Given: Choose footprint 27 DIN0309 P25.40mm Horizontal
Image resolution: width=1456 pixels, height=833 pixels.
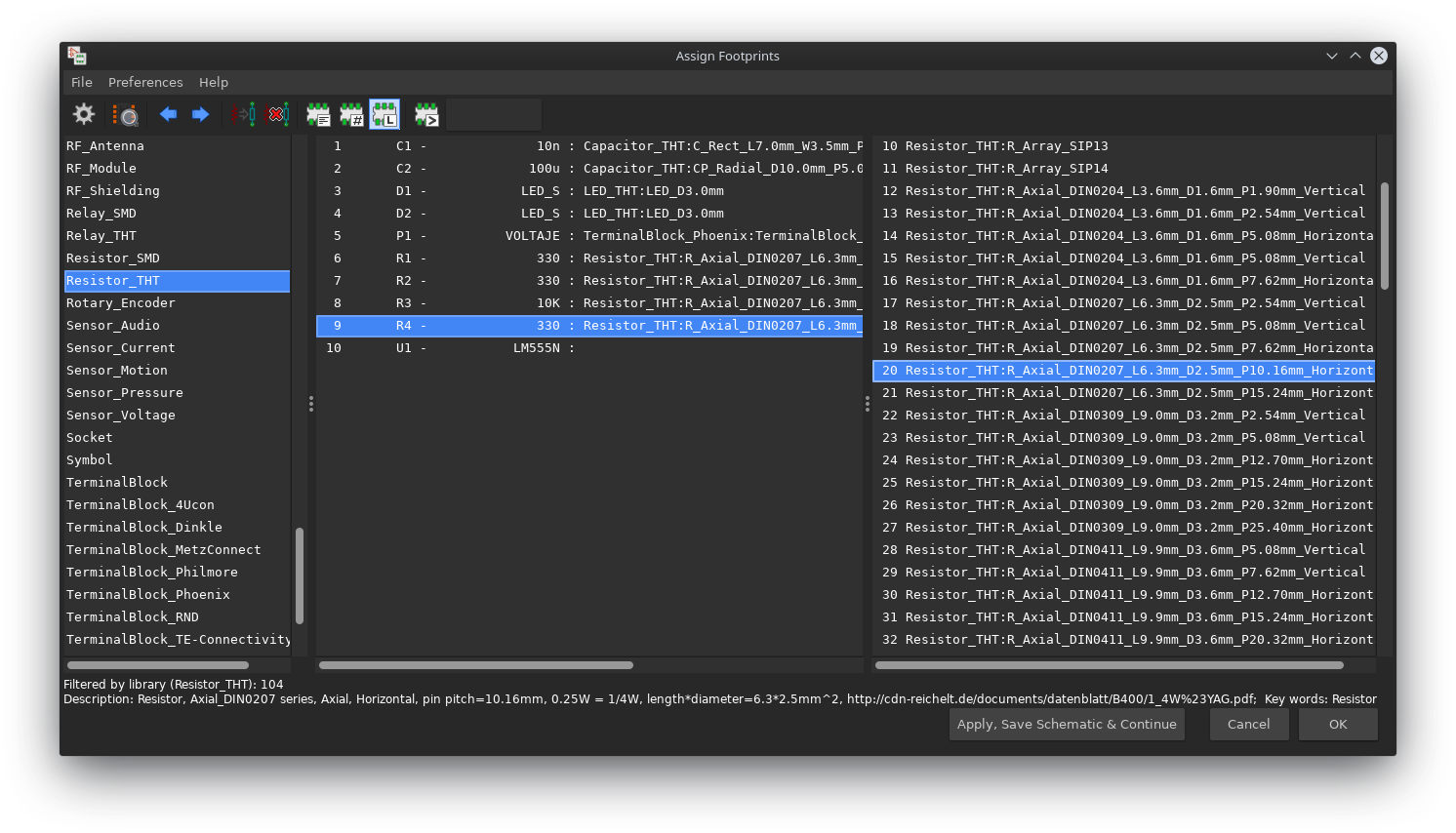Looking at the screenshot, I should 1123,527.
